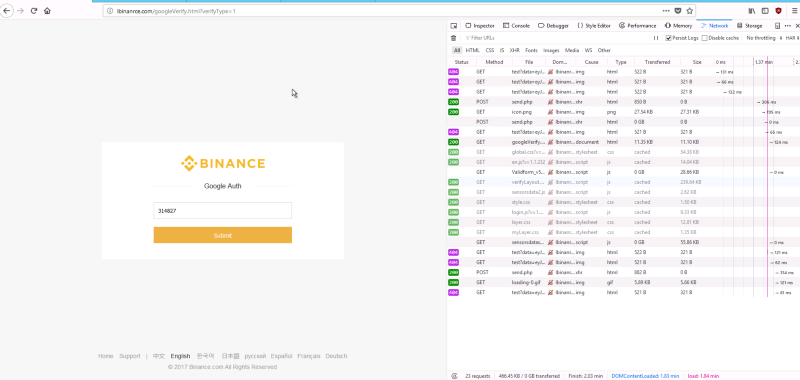Image resolution: width=800 pixels, height=380 pixels.
Task: Sort by the Status column header
Action: pos(461,62)
